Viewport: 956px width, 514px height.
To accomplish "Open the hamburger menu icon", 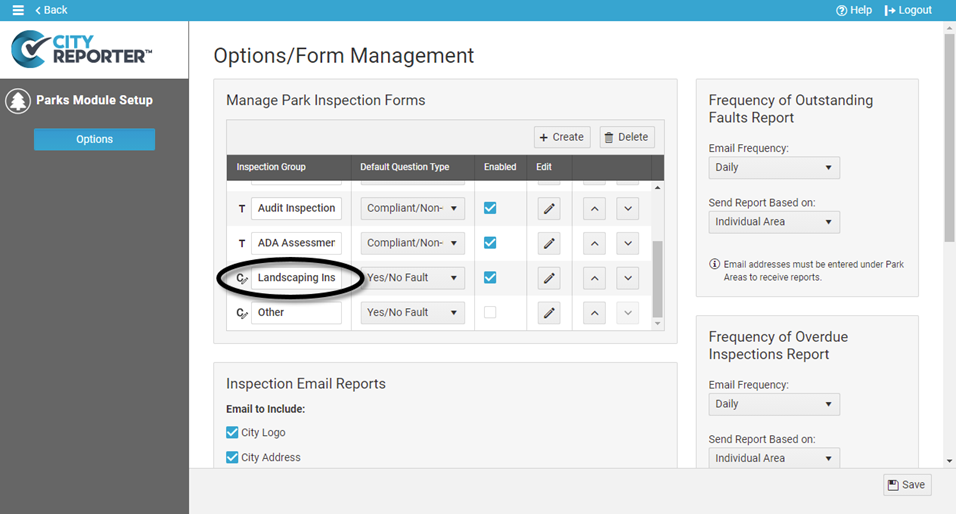I will coord(18,10).
